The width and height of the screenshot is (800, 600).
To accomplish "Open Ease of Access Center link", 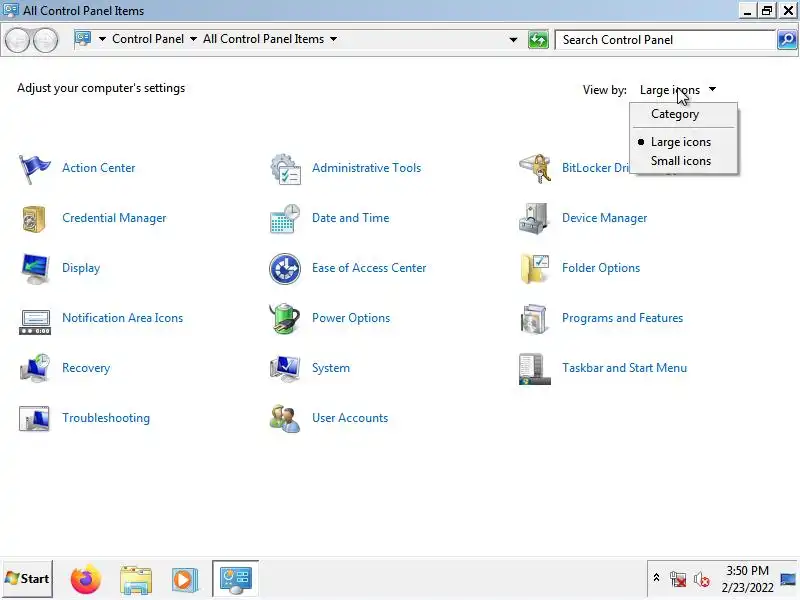I will (369, 268).
